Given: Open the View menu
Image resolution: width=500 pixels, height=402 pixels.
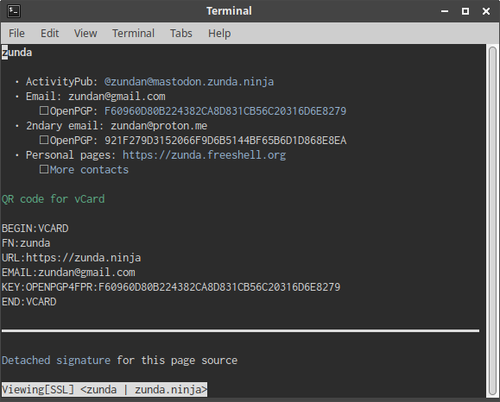Looking at the screenshot, I should 86,33.
